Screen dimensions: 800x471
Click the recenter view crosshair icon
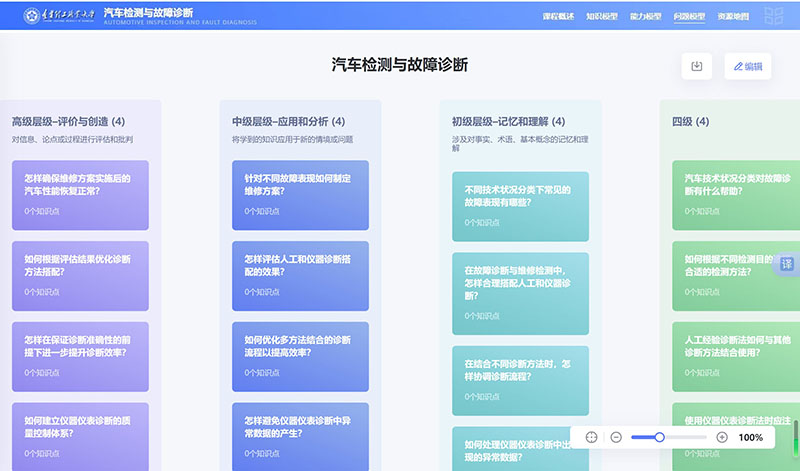(591, 437)
